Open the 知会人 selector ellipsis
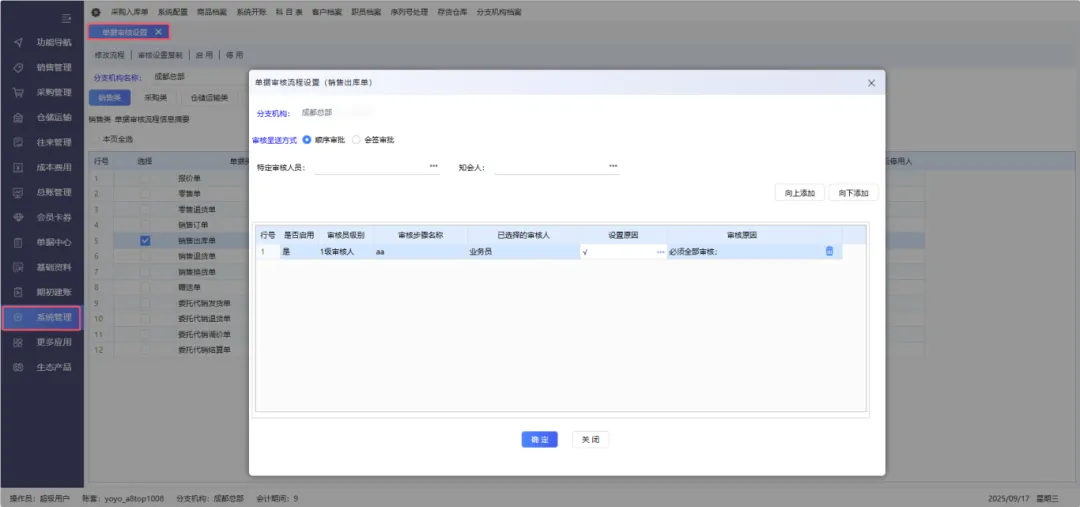Screen dimensions: 1080x507 click(x=613, y=166)
